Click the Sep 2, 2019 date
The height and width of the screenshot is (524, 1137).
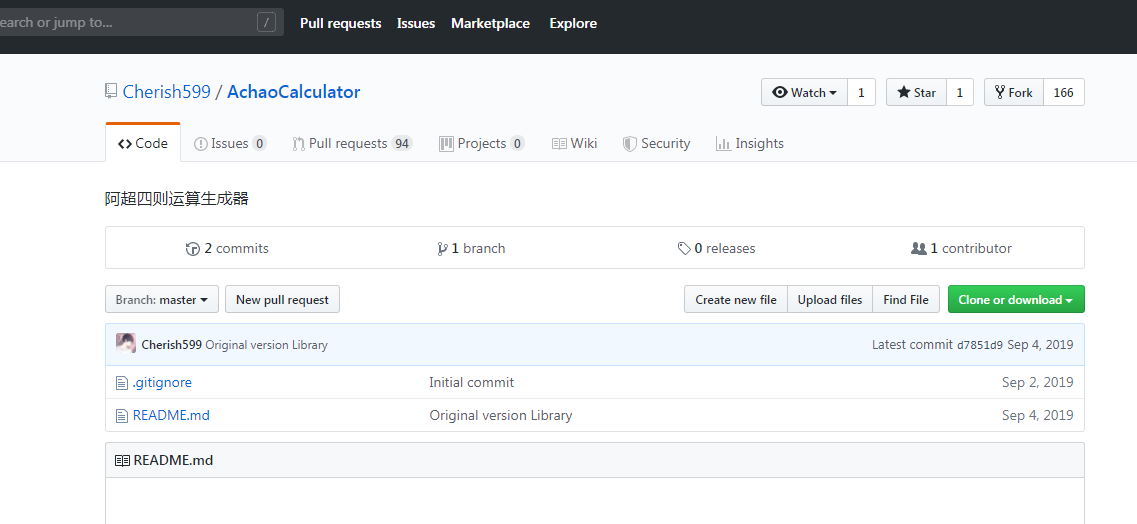coord(1038,382)
